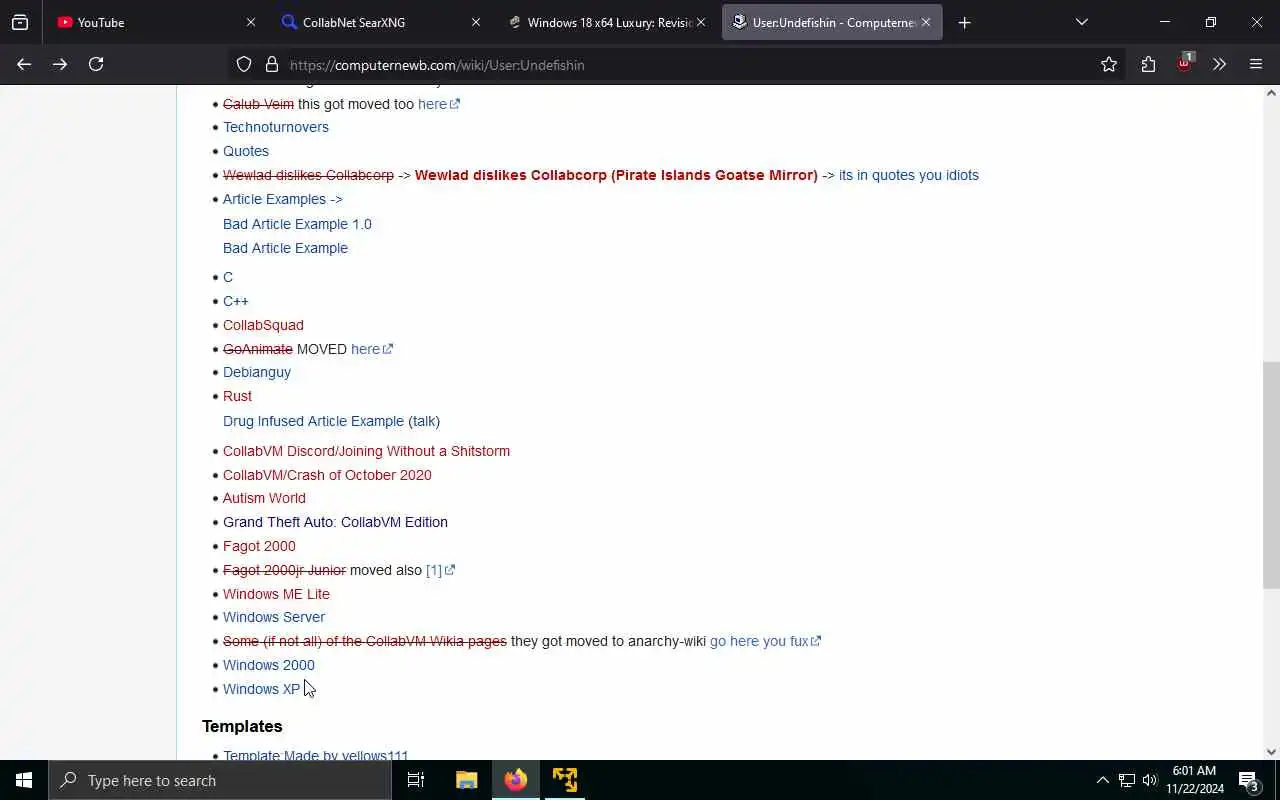Open the C++ article link
The width and height of the screenshot is (1280, 800).
[x=236, y=301]
